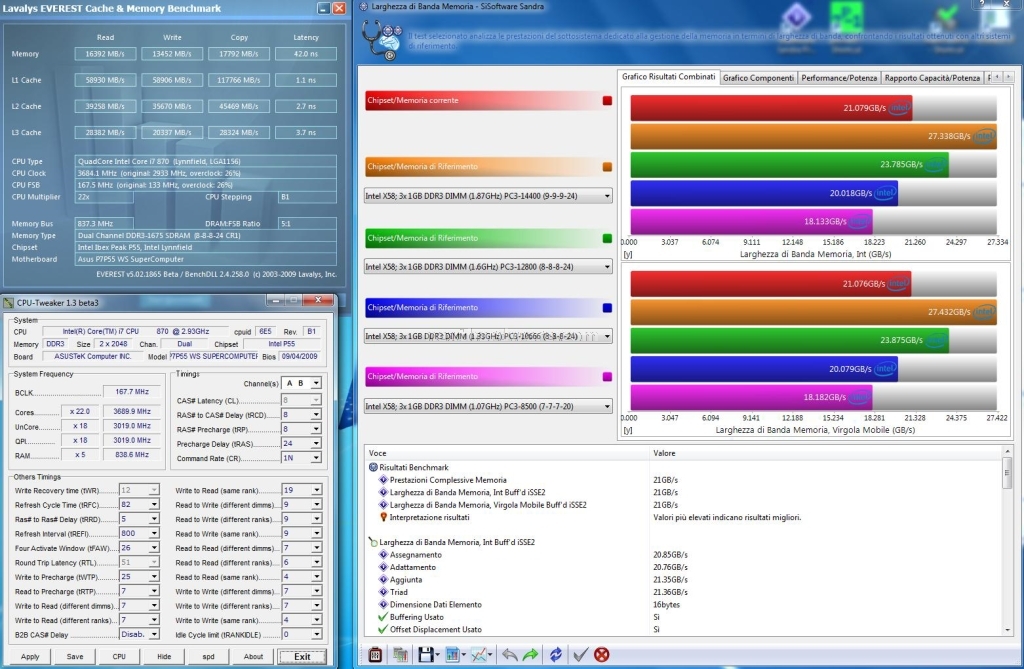Click the diamond icon beside Assegnamento
Screen dimensions: 1024x669
[383, 555]
